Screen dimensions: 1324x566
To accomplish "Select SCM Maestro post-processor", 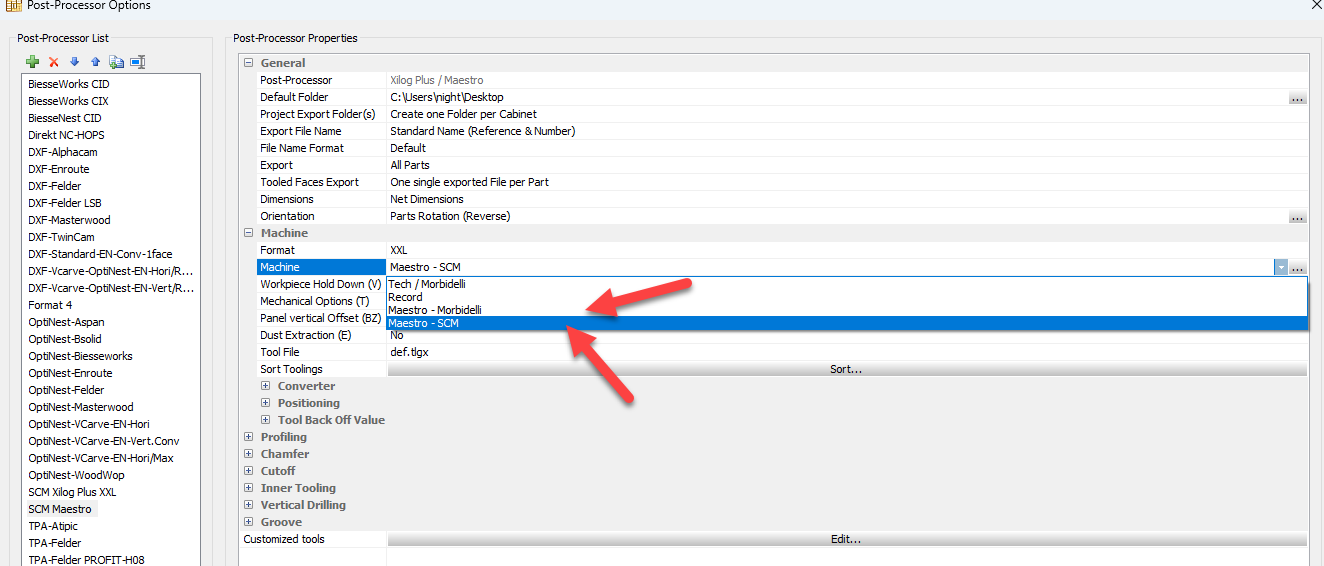I will pos(60,509).
